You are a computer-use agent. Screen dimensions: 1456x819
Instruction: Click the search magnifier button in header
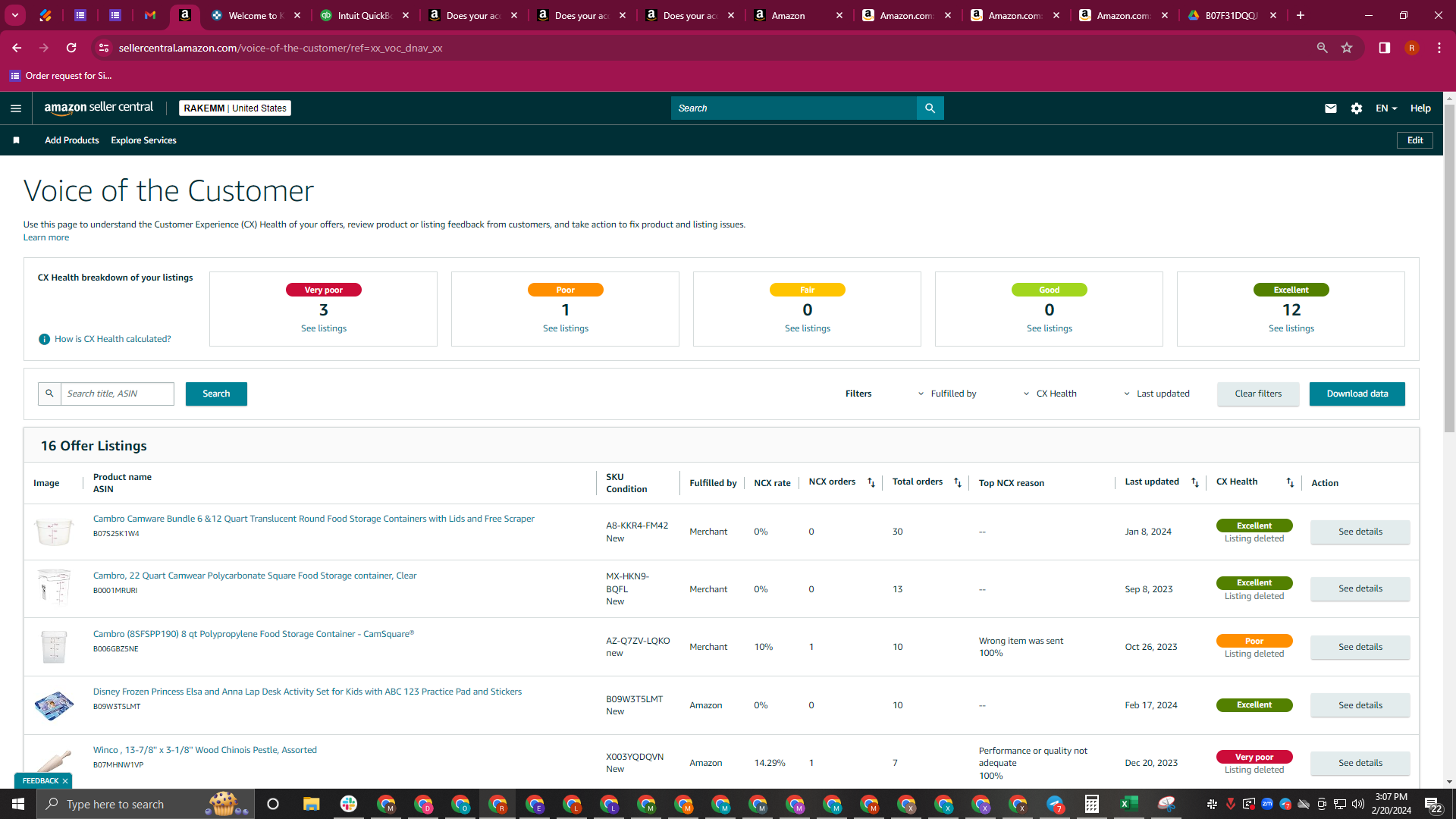pyautogui.click(x=930, y=108)
